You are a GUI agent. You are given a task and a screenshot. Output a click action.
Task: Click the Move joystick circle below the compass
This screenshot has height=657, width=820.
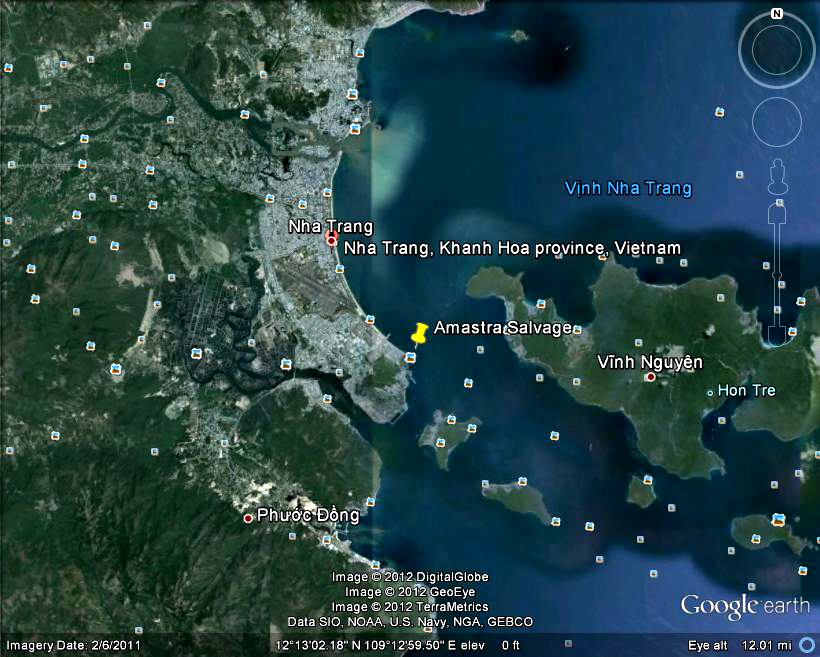777,122
